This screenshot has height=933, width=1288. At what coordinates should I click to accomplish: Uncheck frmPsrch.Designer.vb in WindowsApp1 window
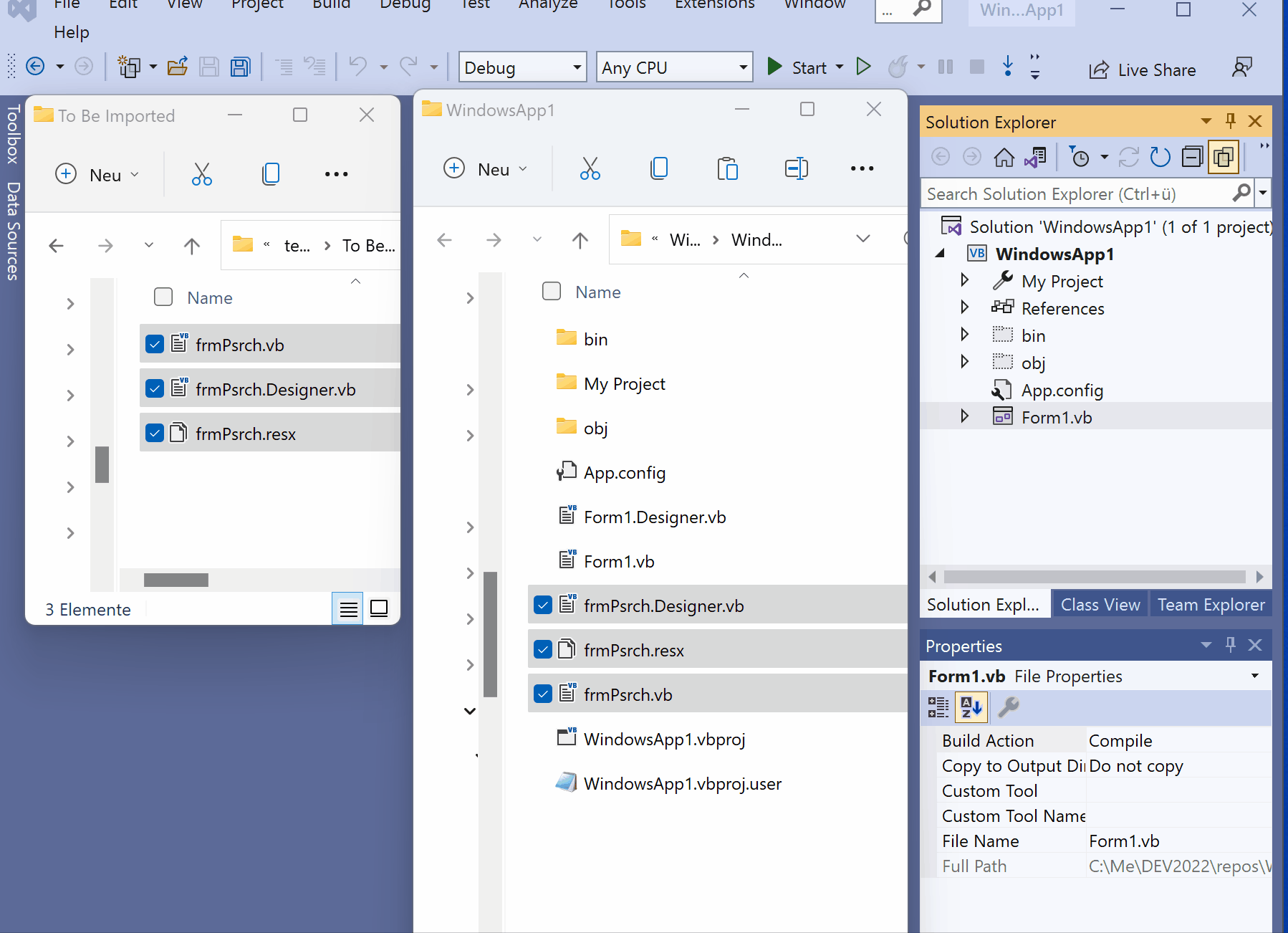(x=543, y=605)
